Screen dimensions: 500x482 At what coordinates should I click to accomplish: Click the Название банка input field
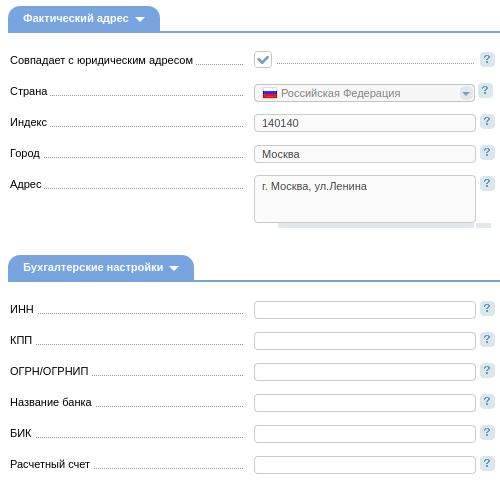(x=365, y=403)
